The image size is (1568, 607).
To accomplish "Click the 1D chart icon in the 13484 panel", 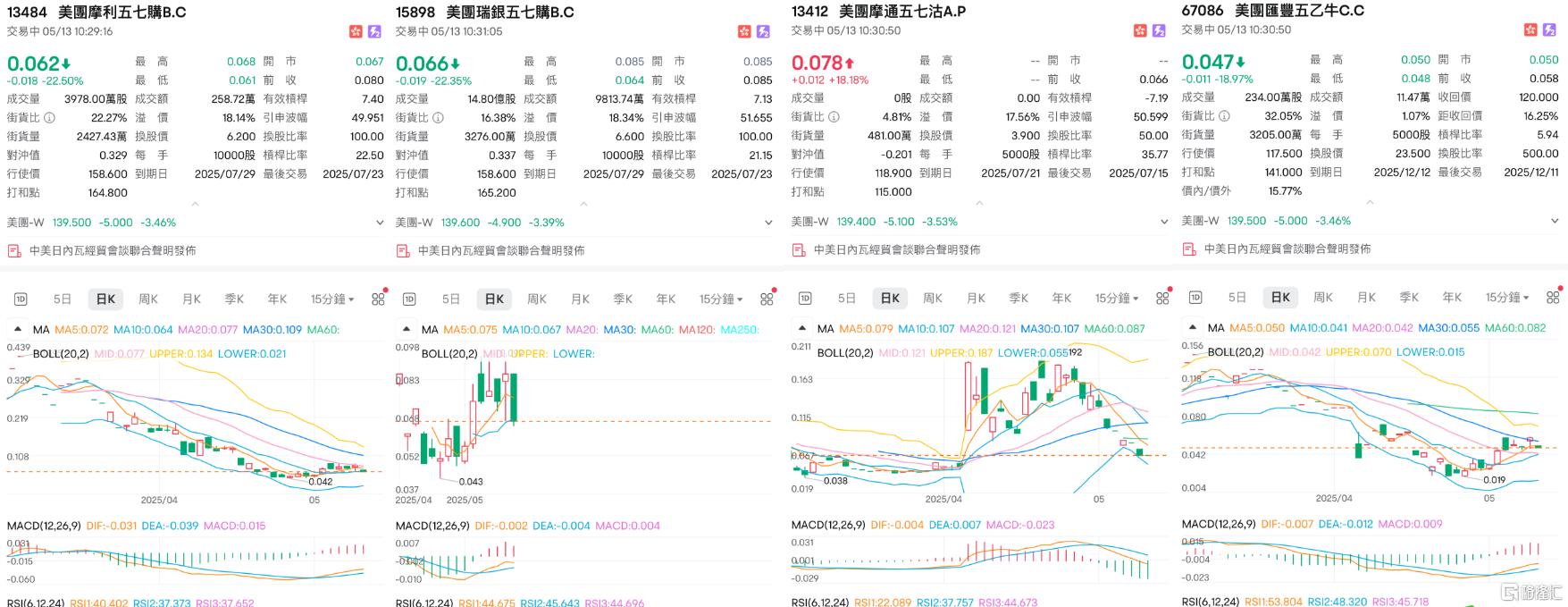I will [x=21, y=299].
